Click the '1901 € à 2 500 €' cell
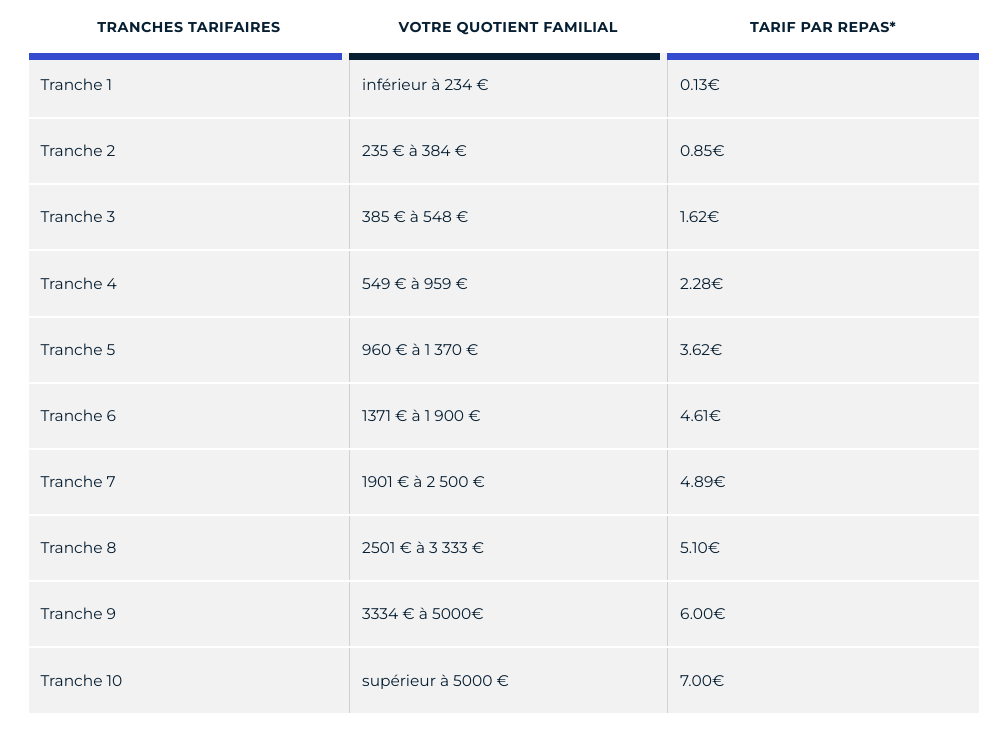The height and width of the screenshot is (732, 999). pos(423,482)
